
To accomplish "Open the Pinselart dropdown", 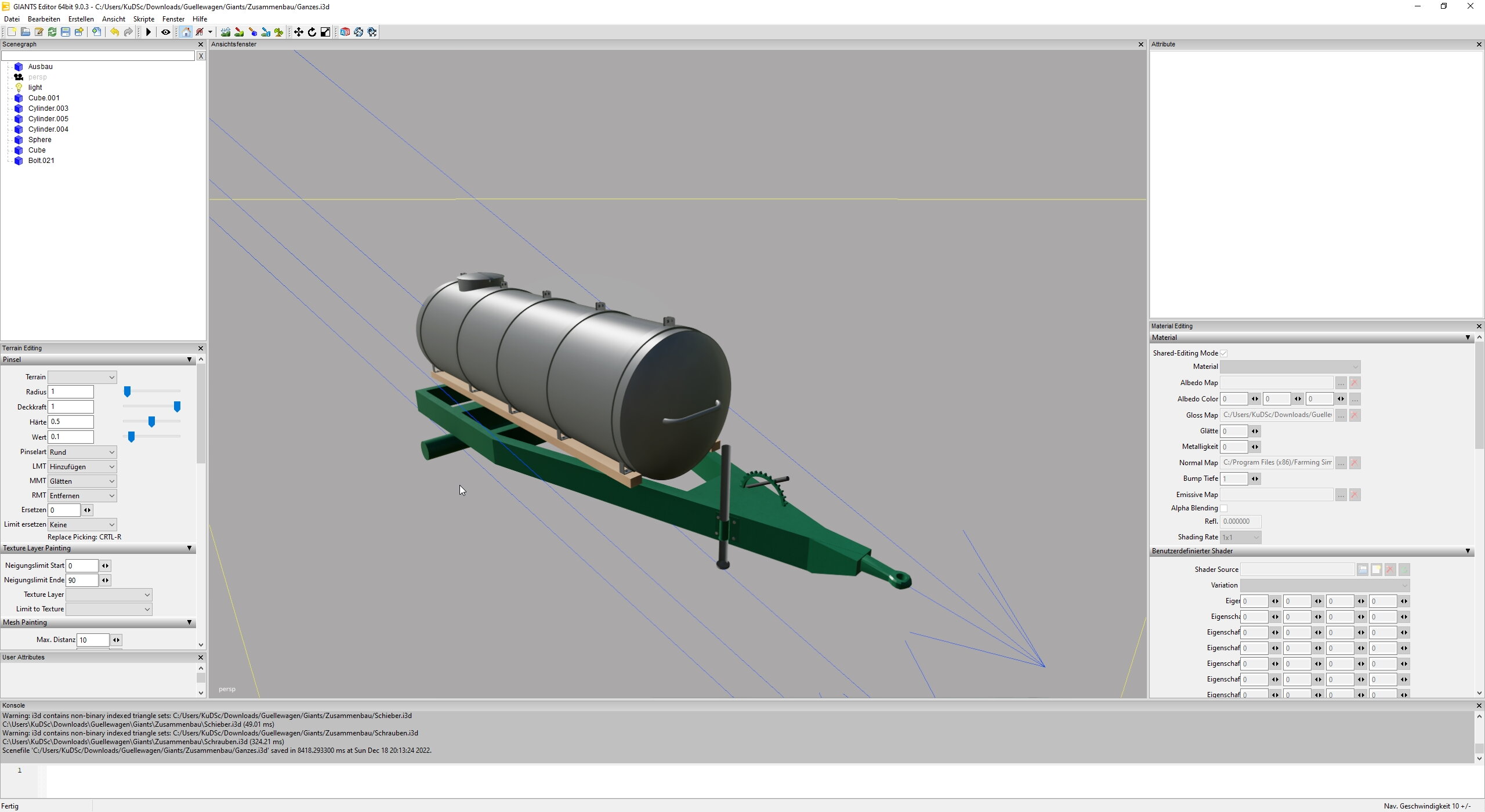I will click(82, 452).
